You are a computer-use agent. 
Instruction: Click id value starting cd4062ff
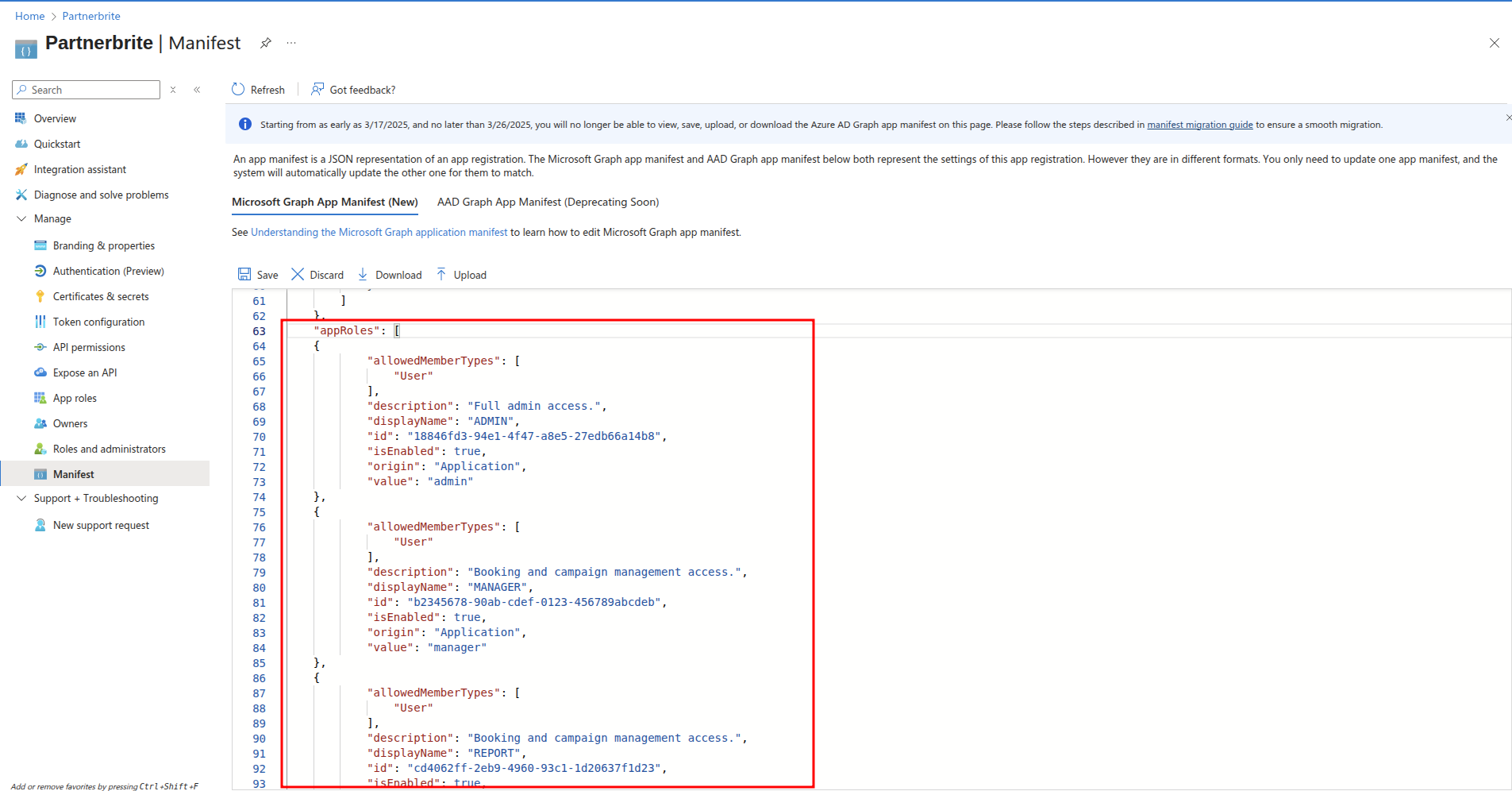pyautogui.click(x=534, y=768)
